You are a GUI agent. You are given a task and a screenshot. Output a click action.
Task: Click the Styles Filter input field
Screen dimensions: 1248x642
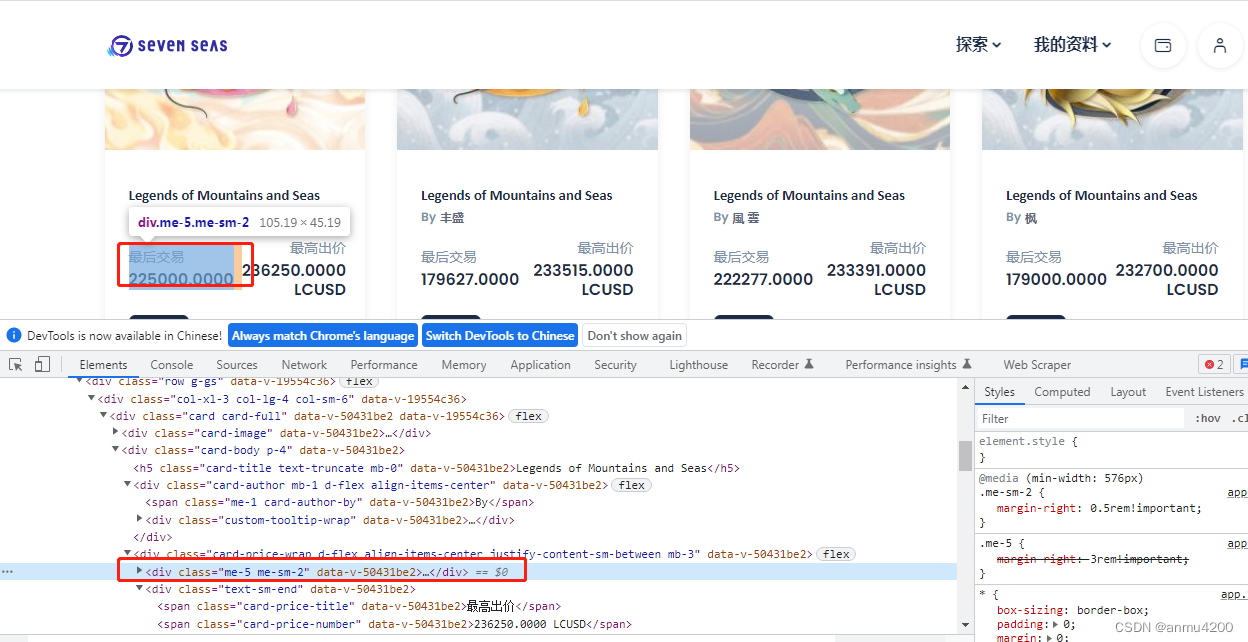click(x=1080, y=418)
